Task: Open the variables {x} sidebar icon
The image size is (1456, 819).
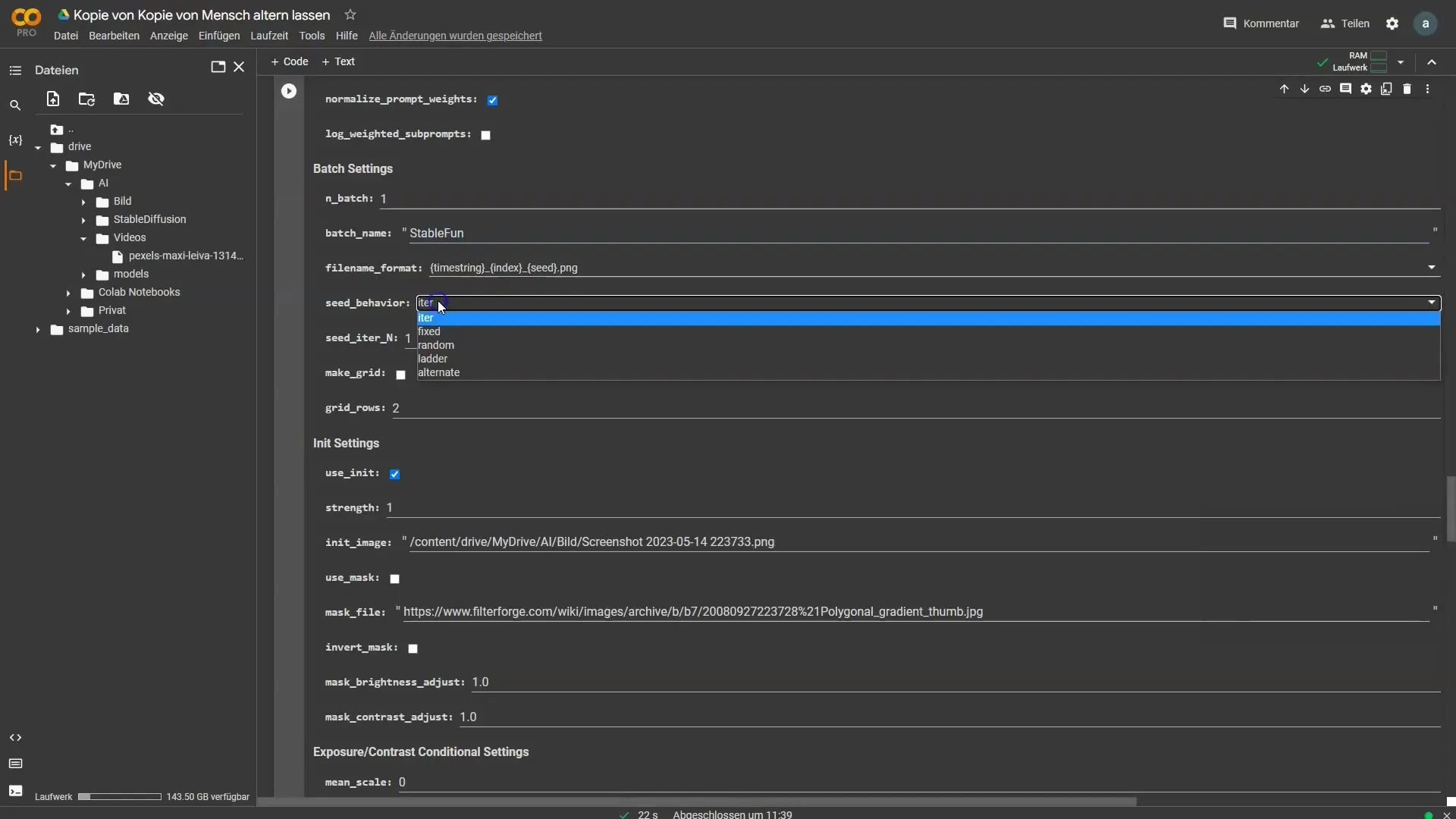Action: 15,140
